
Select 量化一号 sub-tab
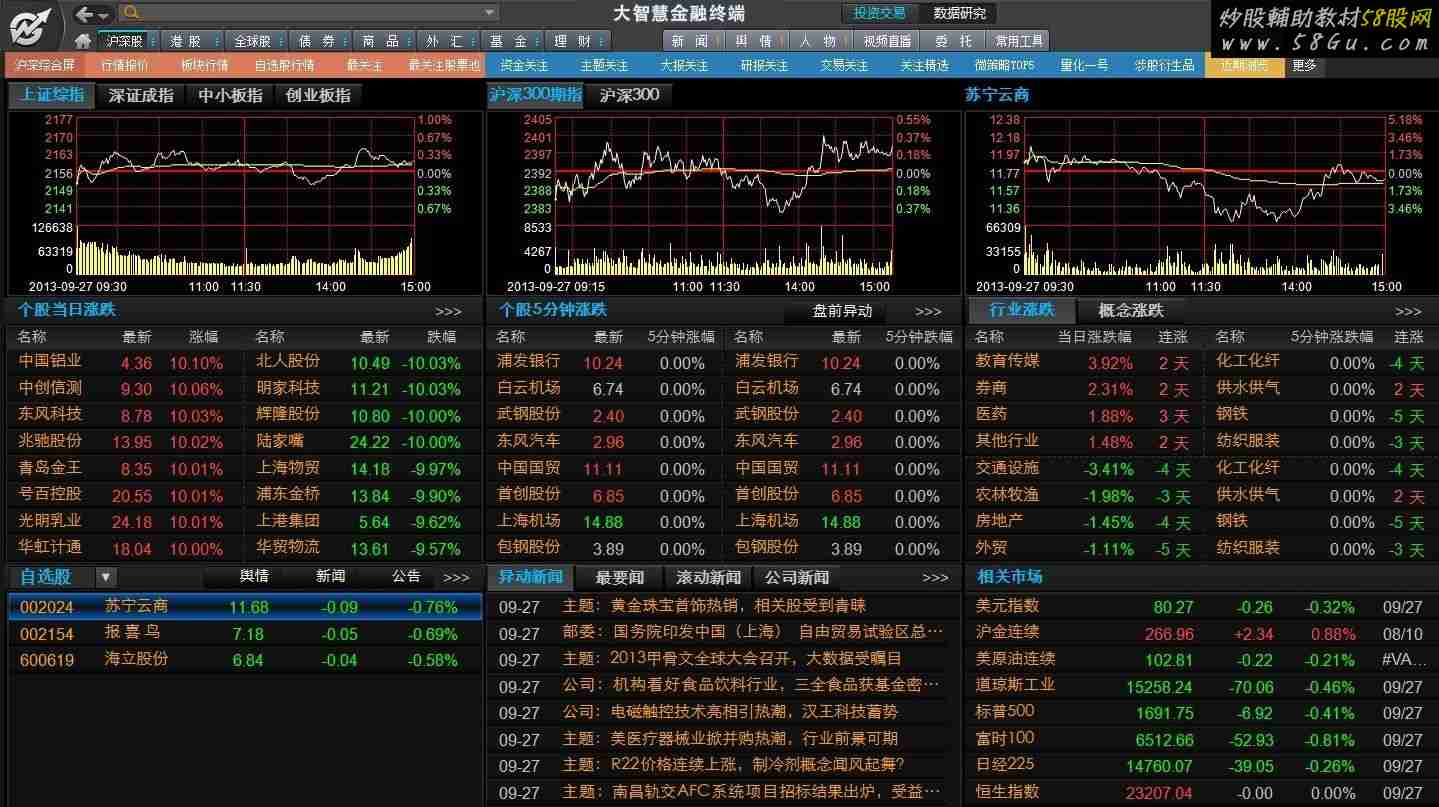(1084, 65)
